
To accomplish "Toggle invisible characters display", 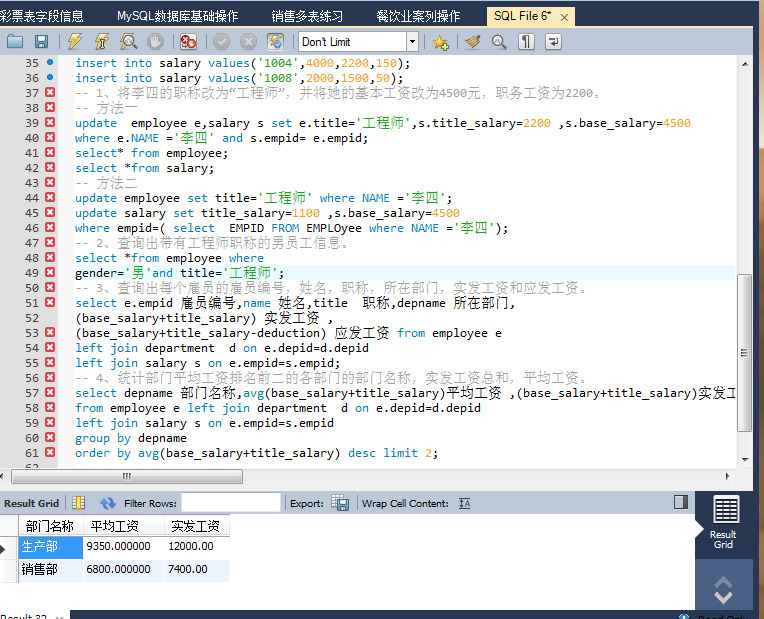I will pyautogui.click(x=526, y=41).
